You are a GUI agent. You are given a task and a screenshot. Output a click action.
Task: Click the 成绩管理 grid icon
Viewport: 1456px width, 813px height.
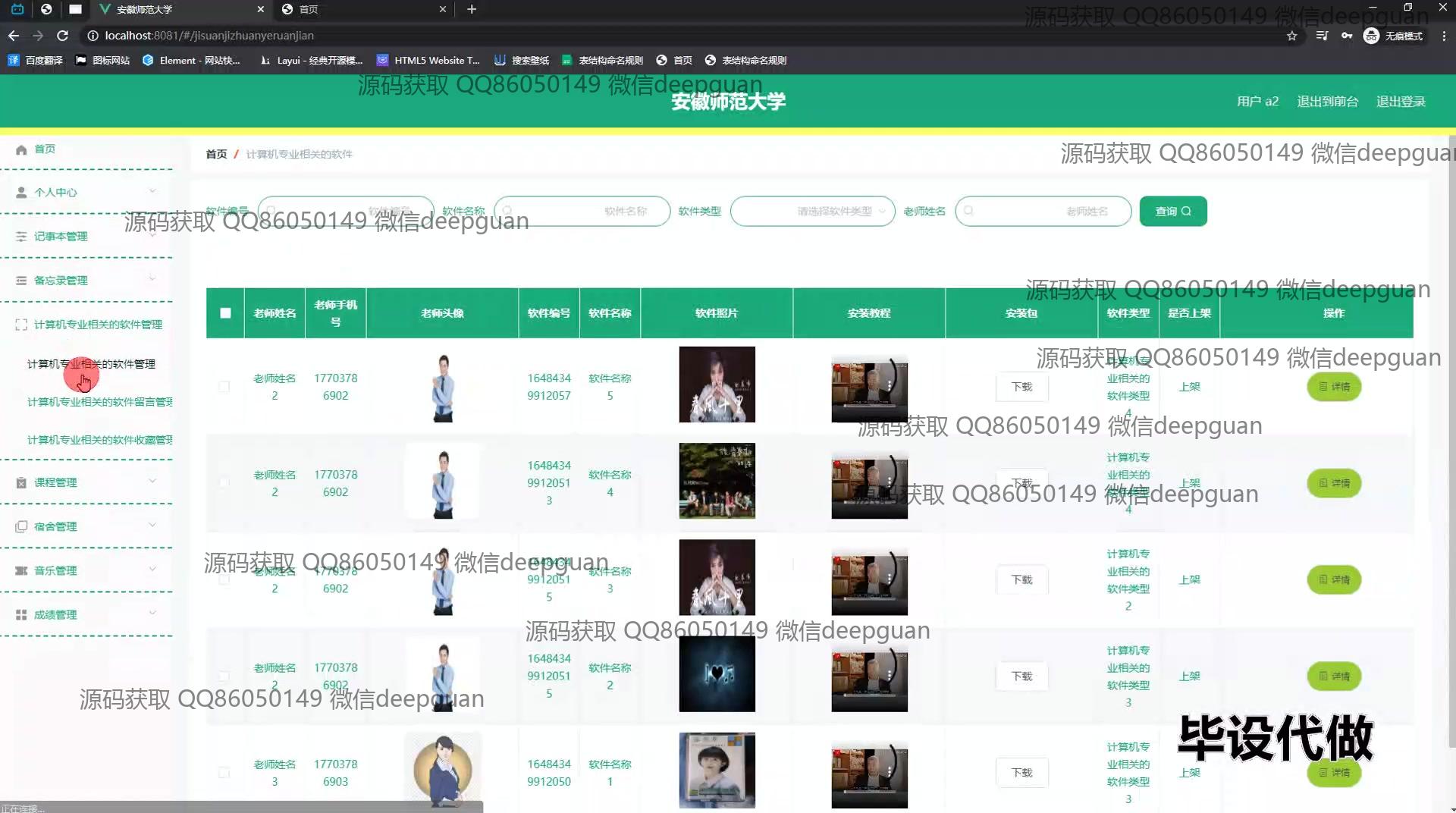[21, 615]
